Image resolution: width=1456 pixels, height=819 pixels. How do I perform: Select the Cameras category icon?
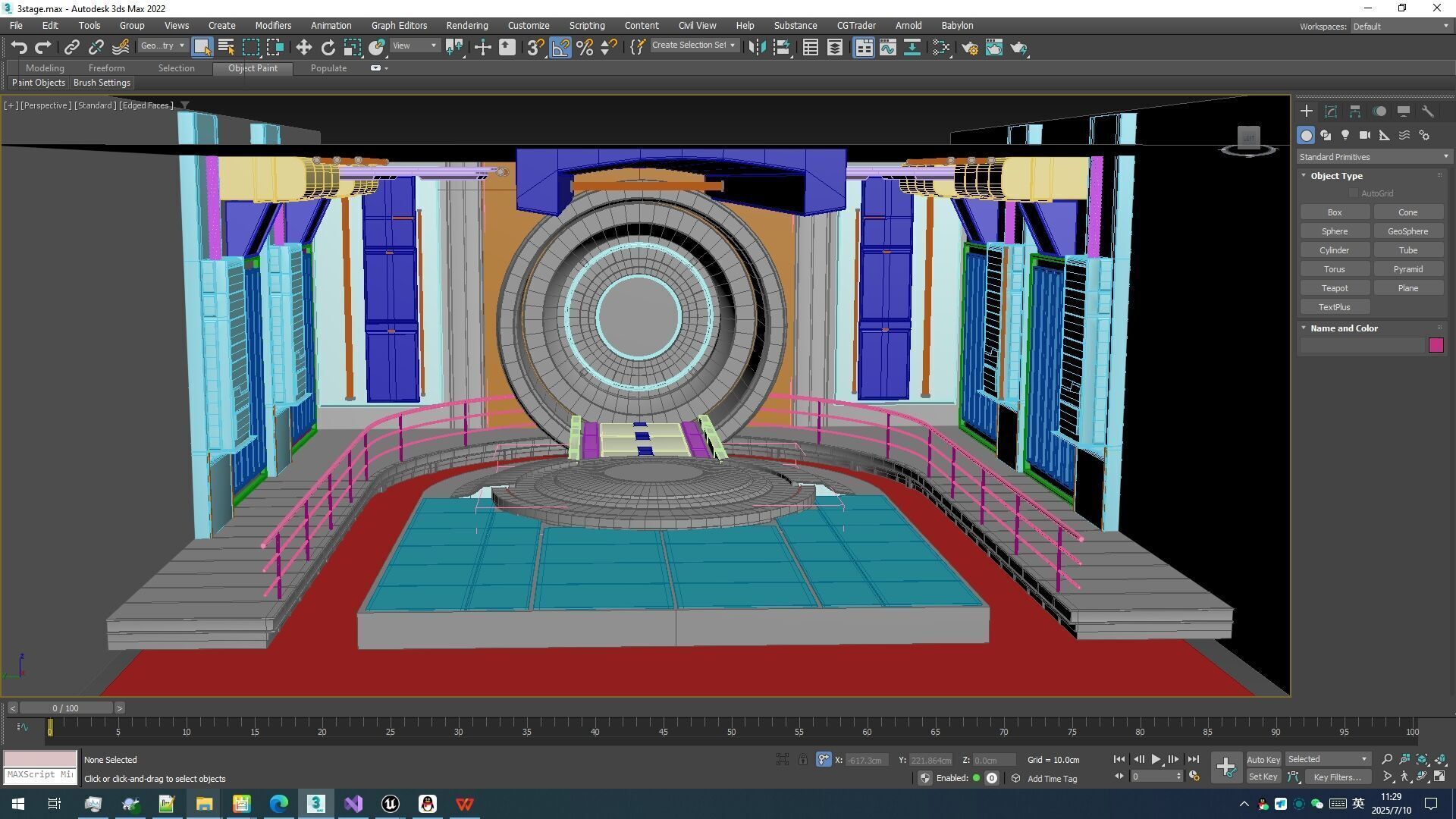click(x=1365, y=135)
